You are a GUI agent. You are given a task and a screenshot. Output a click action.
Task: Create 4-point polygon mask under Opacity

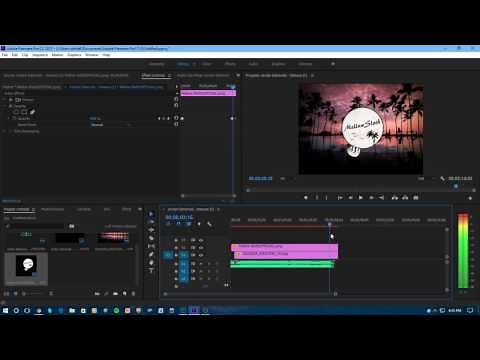[24, 112]
